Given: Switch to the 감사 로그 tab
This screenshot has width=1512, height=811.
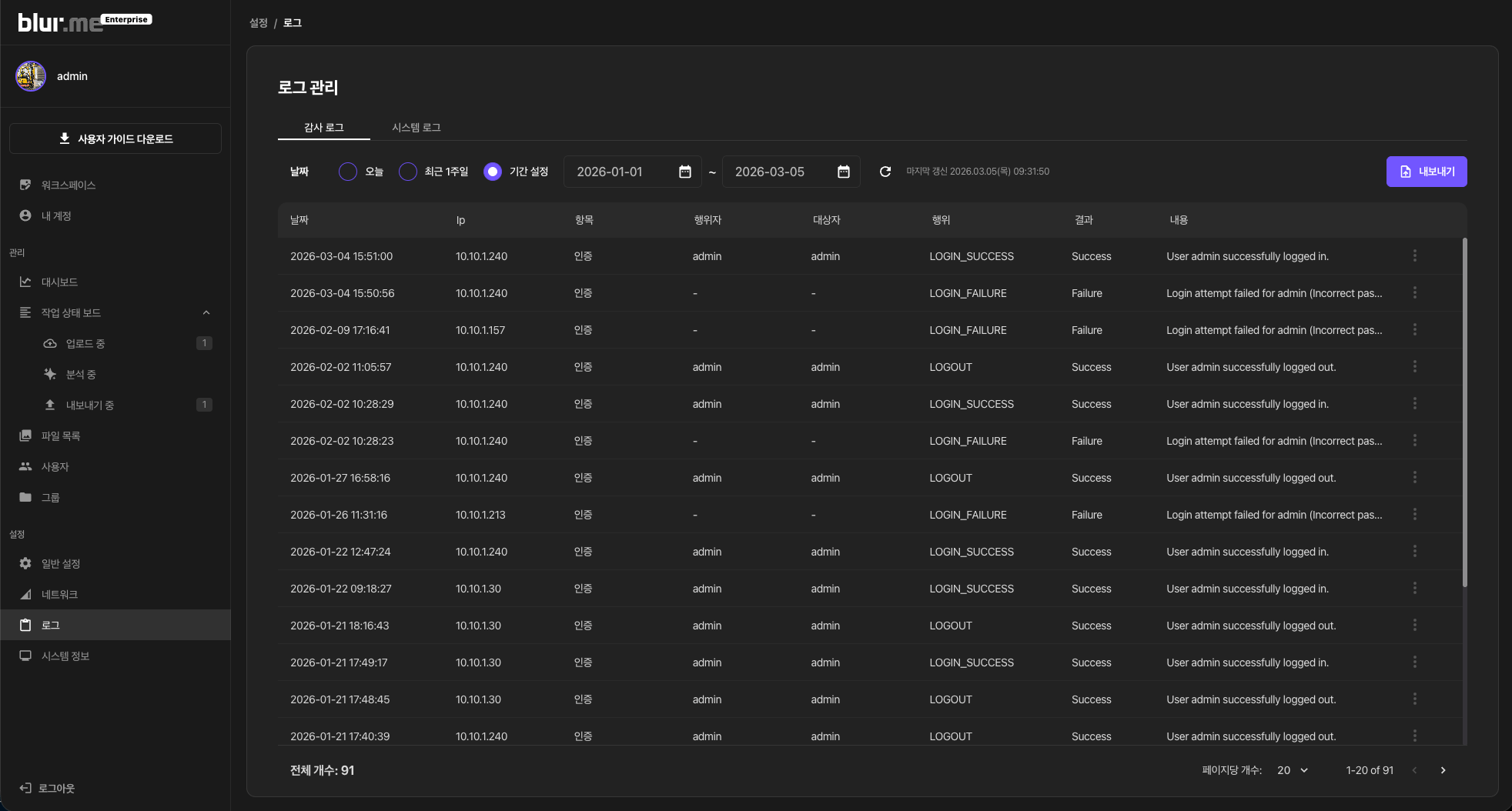Looking at the screenshot, I should (323, 127).
